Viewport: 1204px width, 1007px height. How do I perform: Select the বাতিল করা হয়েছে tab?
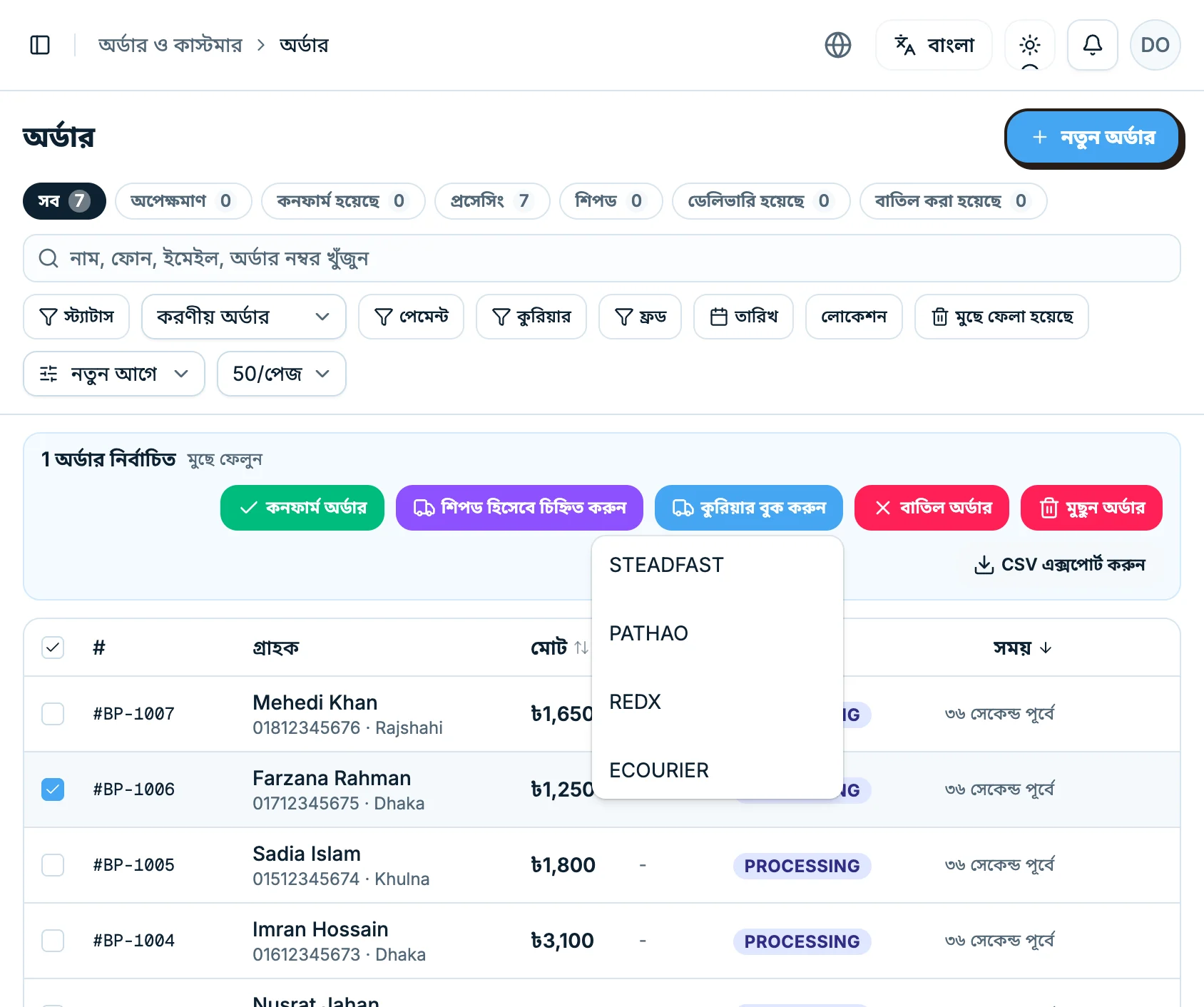954,201
